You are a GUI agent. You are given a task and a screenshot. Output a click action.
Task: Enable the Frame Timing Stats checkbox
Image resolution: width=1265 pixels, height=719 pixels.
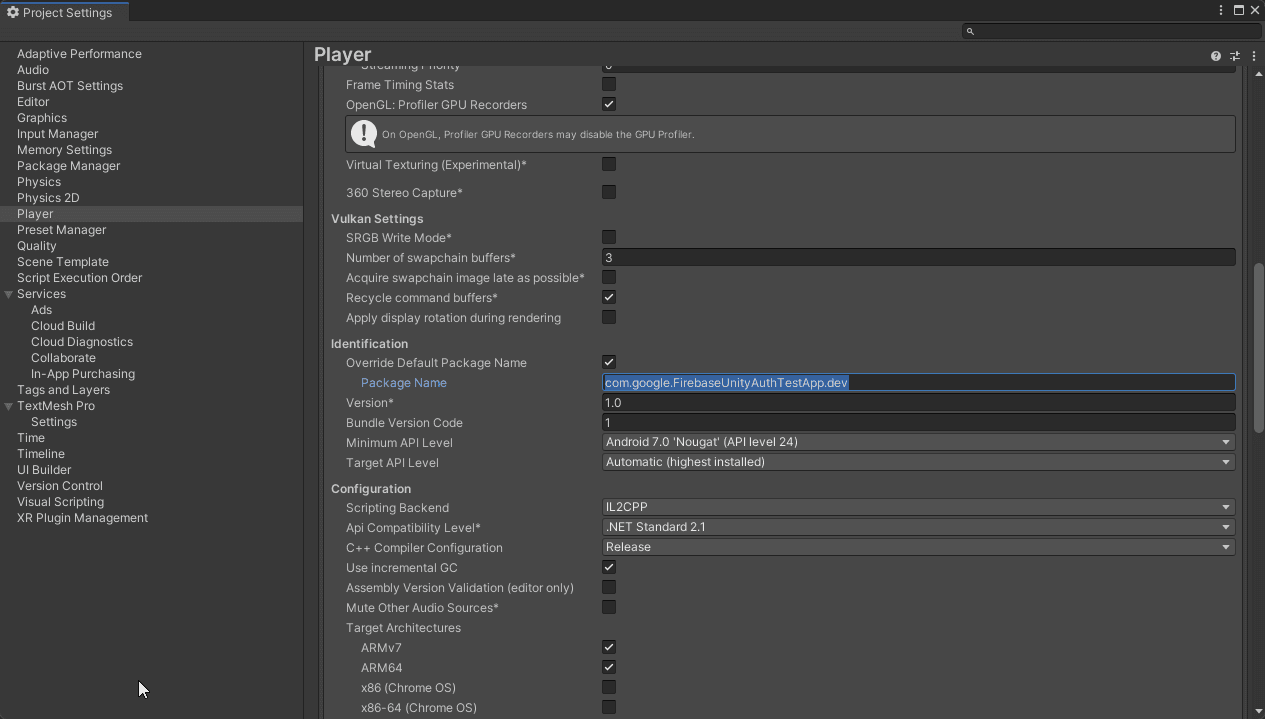608,85
